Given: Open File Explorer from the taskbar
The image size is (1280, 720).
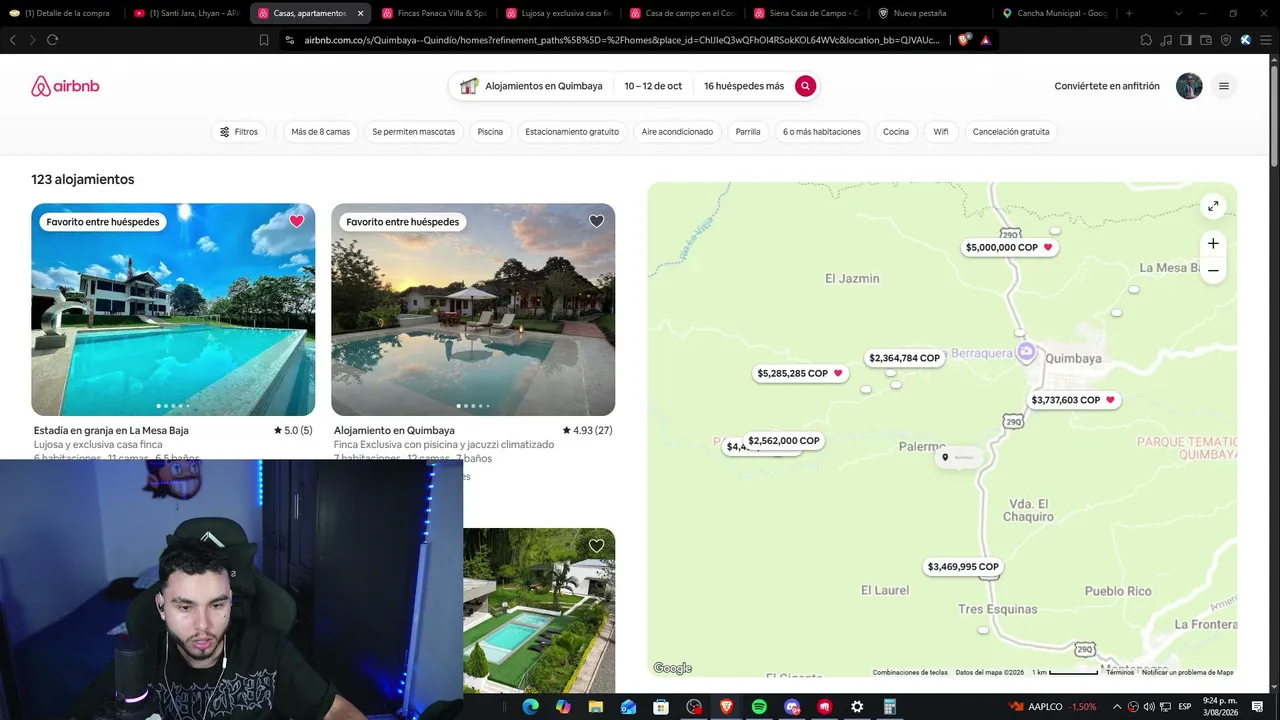Looking at the screenshot, I should pos(595,707).
